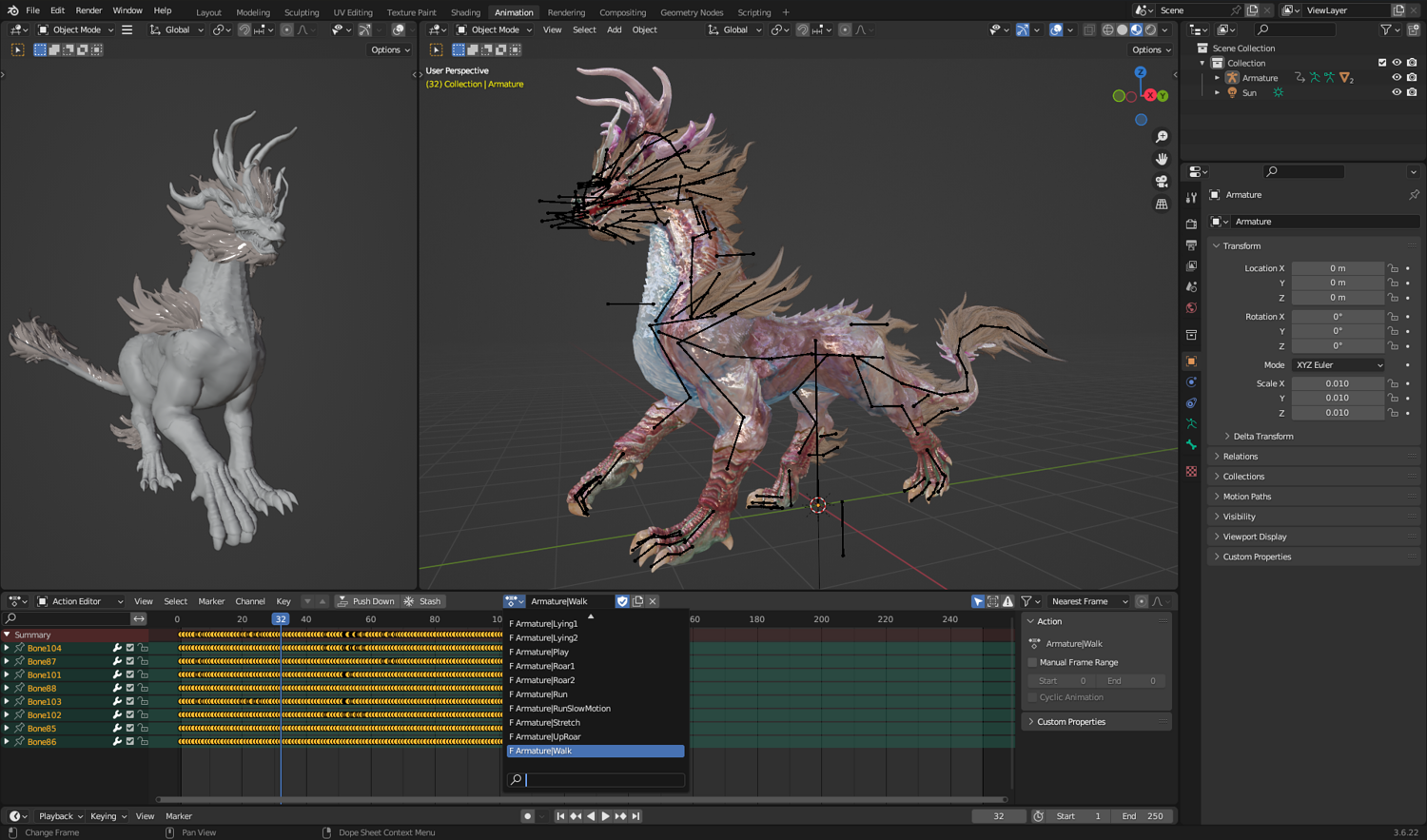Click the play animation button
Screen dimensions: 1427x840
coord(605,816)
